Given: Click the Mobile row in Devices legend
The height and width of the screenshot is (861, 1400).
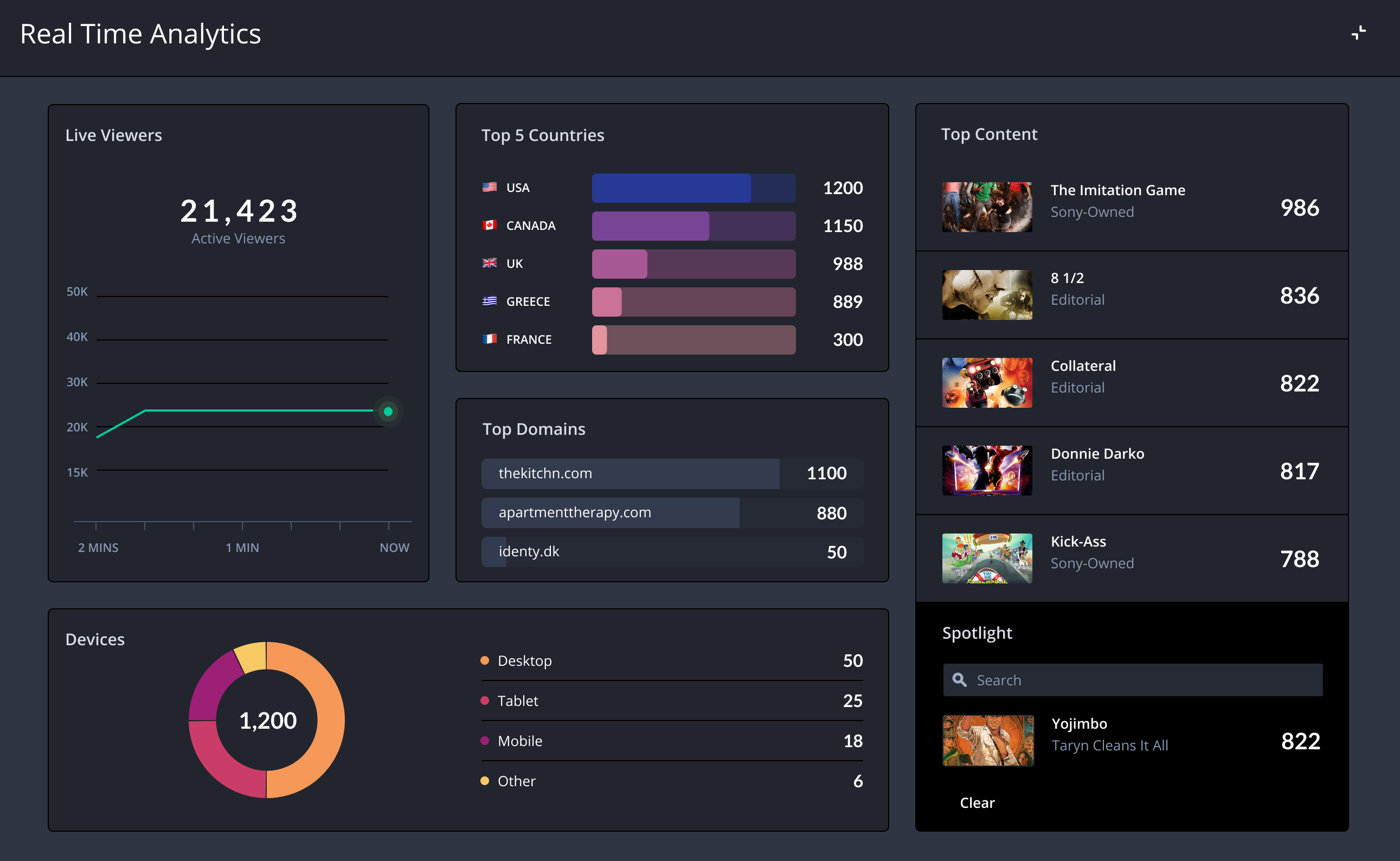Looking at the screenshot, I should (671, 741).
